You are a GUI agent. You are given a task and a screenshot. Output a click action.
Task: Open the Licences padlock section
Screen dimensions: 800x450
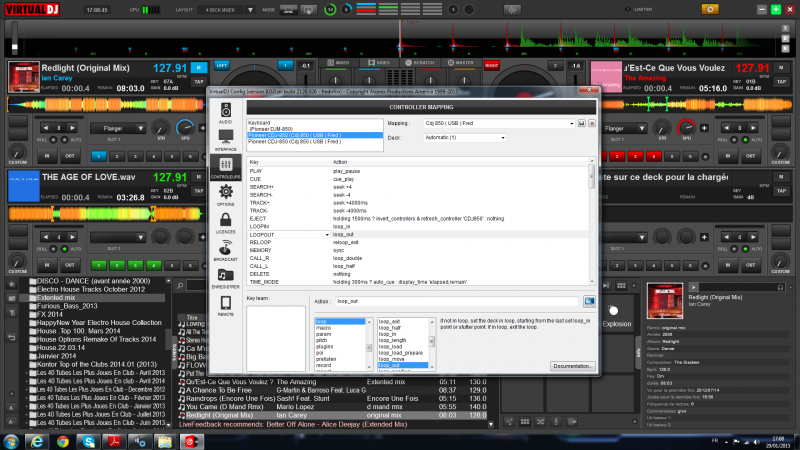(225, 222)
